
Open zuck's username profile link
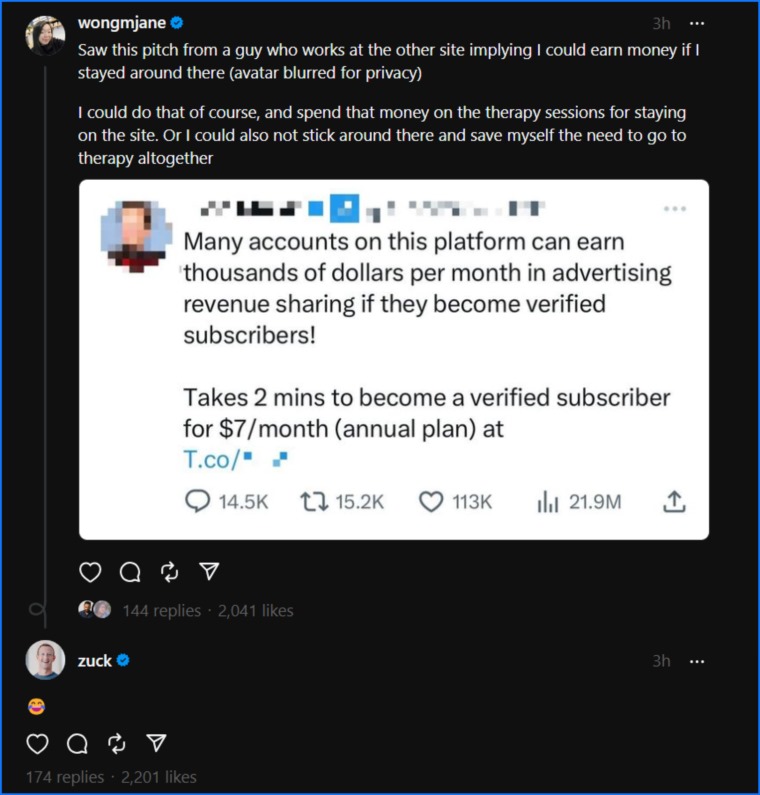click(x=94, y=661)
